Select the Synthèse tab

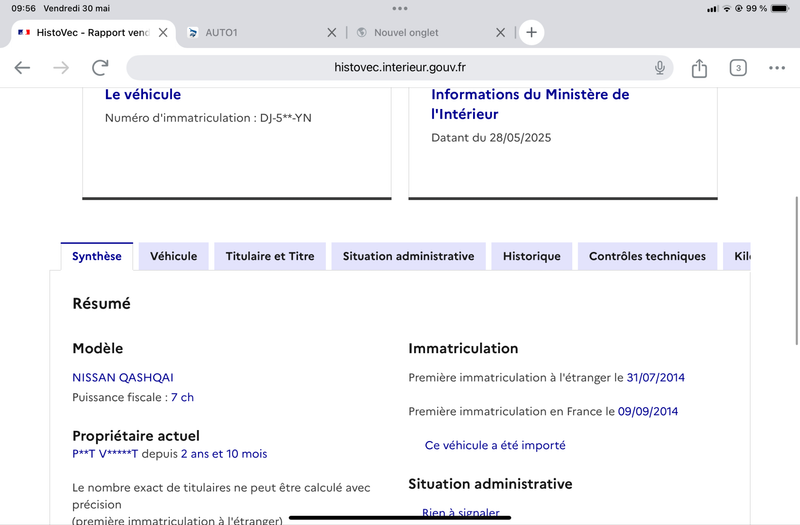(x=97, y=256)
